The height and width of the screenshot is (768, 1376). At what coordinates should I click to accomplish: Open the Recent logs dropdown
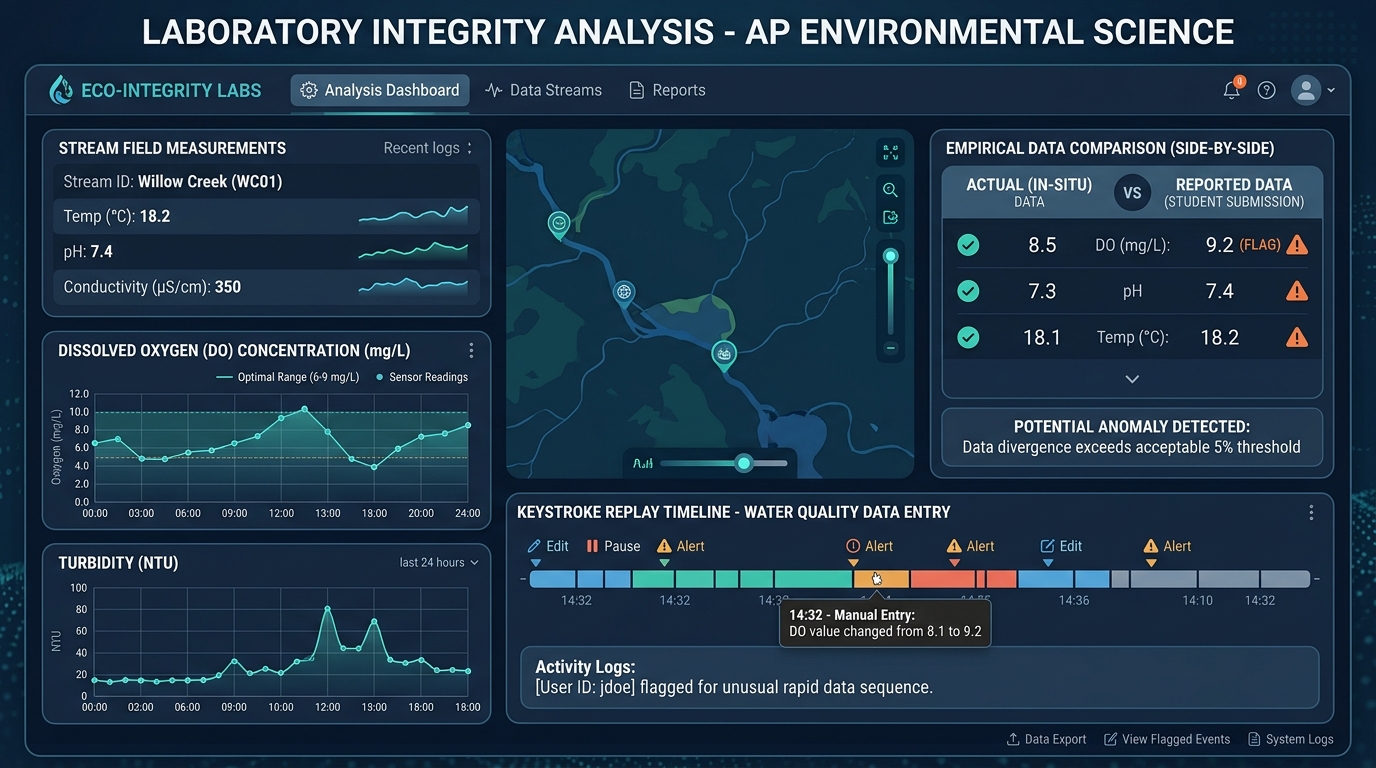pyautogui.click(x=428, y=148)
